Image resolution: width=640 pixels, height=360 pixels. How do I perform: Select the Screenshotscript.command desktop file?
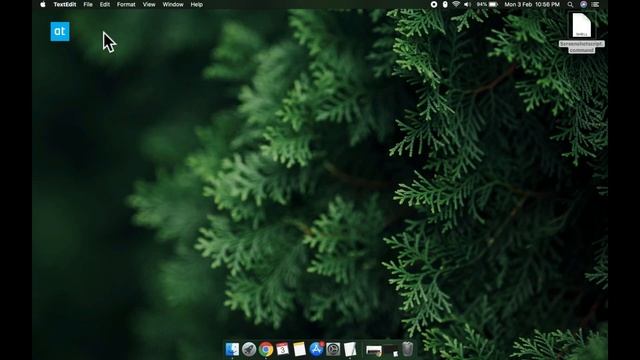[x=582, y=33]
